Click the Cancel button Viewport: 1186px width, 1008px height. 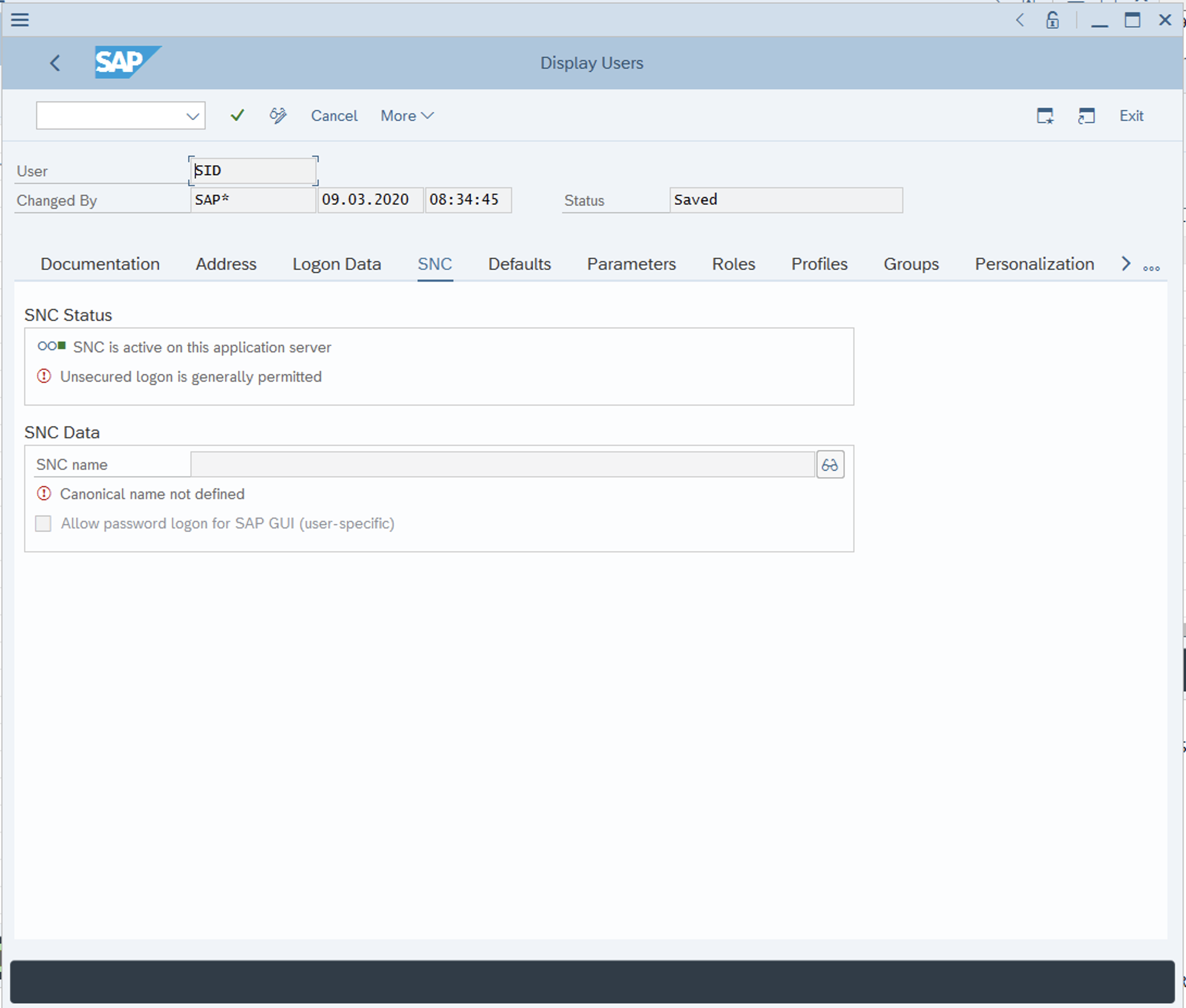335,115
